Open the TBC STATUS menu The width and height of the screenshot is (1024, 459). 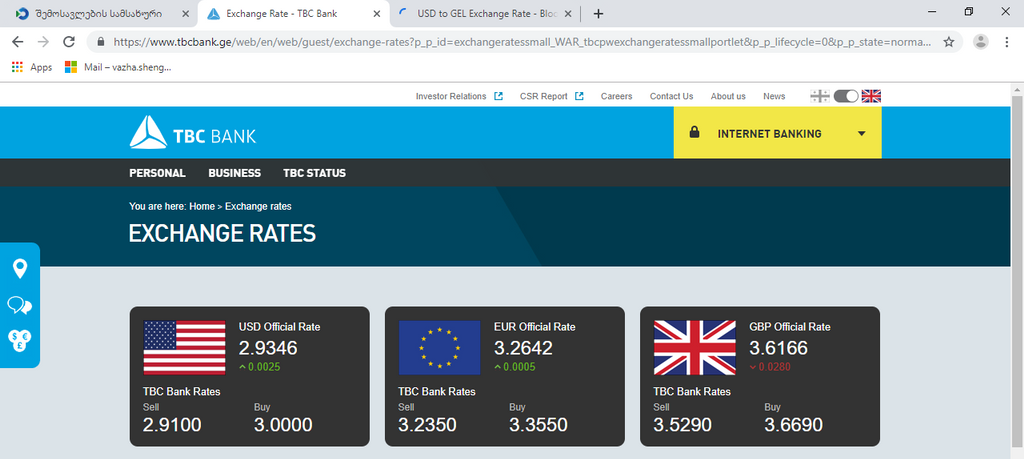(x=315, y=173)
